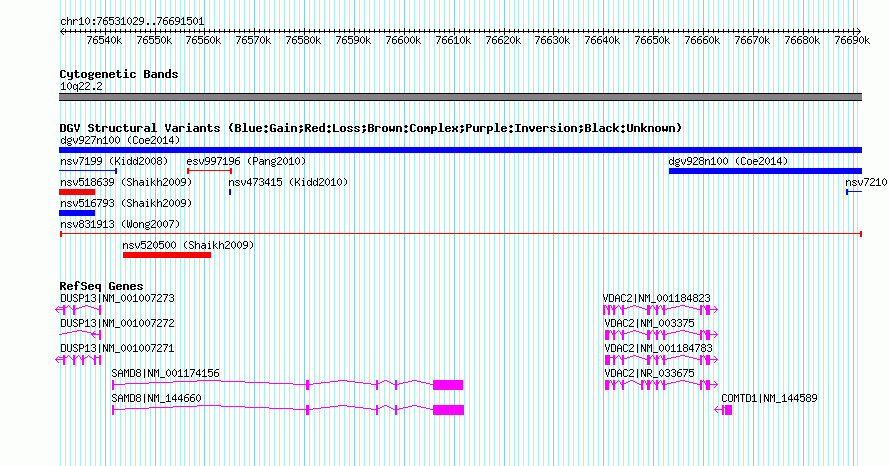The image size is (890, 466).
Task: Click the blue dgv928n100 gain bar
Action: click(765, 171)
